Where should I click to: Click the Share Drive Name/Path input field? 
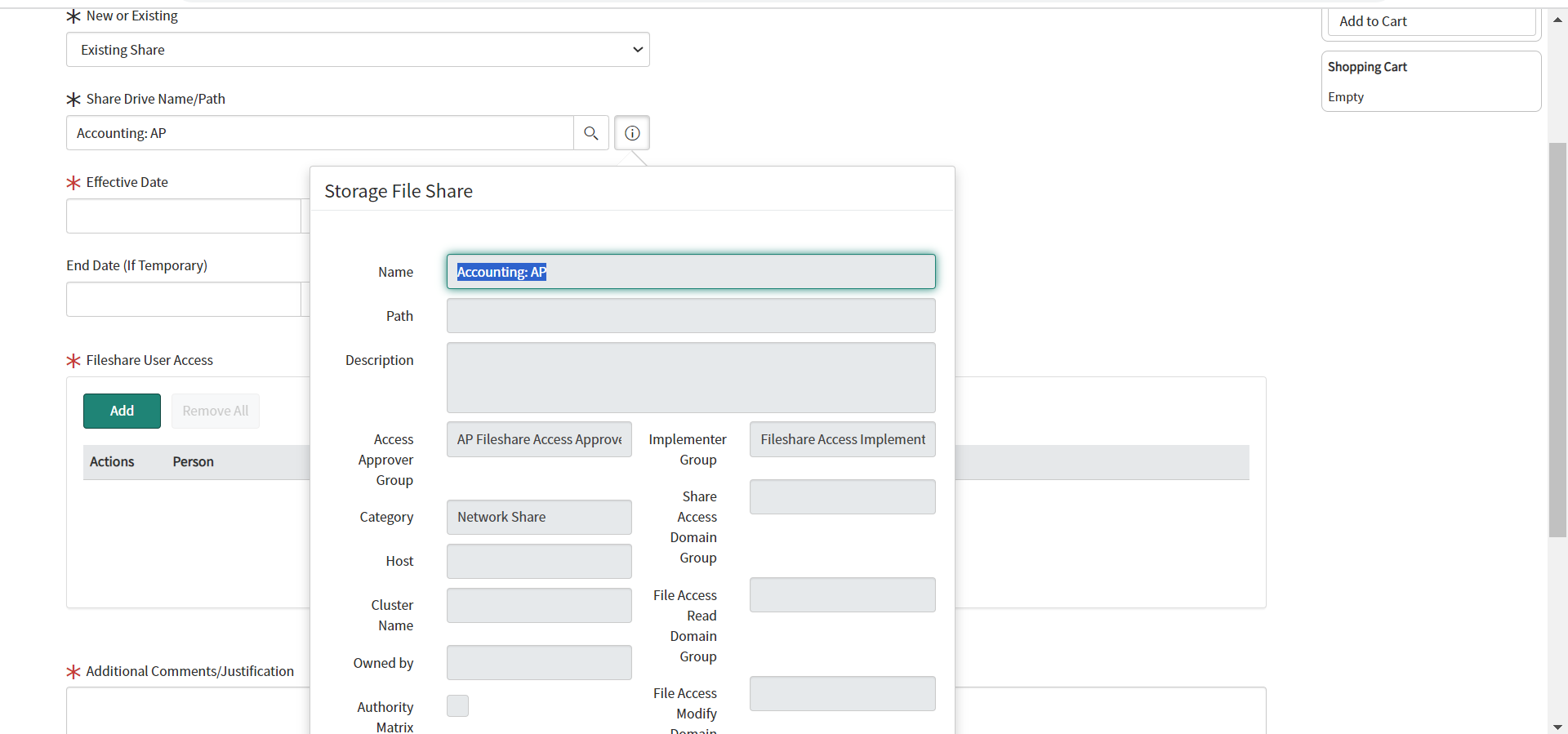320,133
